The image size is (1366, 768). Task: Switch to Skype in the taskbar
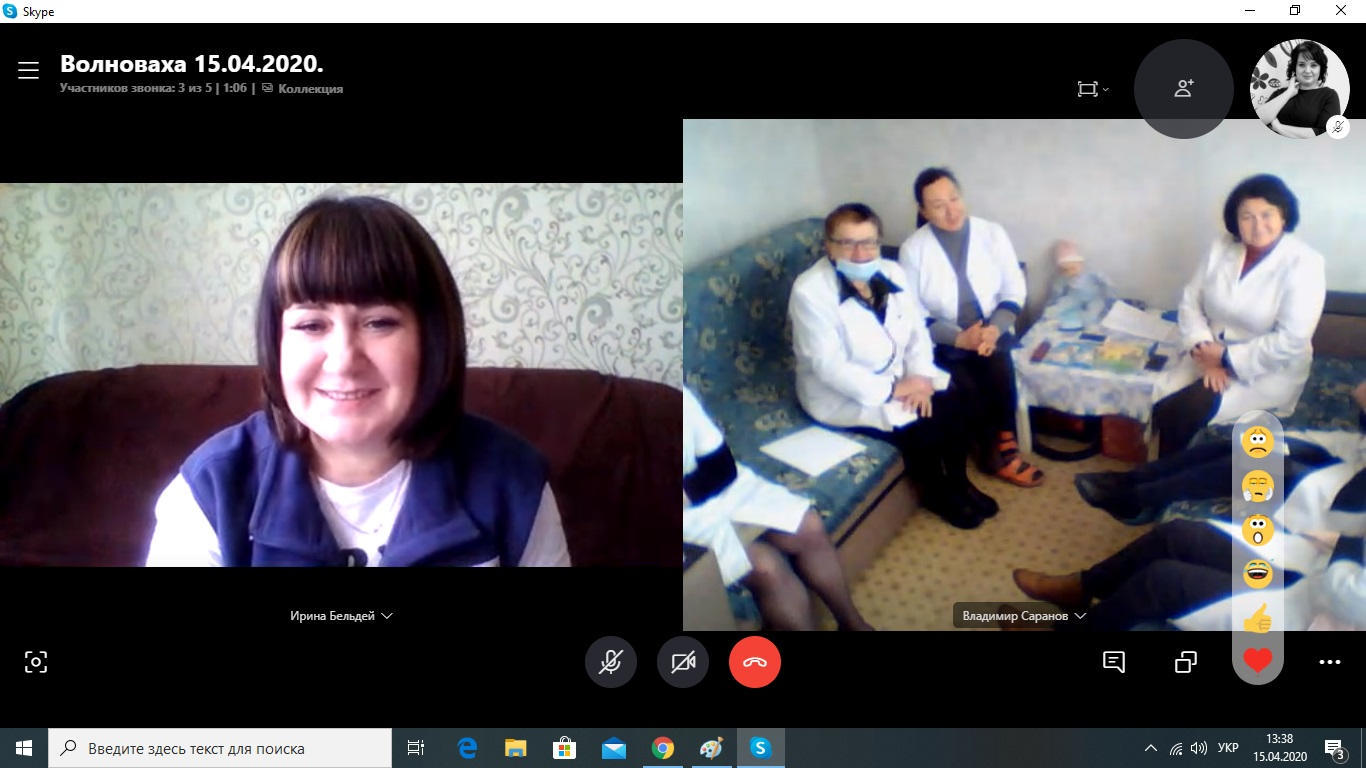[x=760, y=748]
